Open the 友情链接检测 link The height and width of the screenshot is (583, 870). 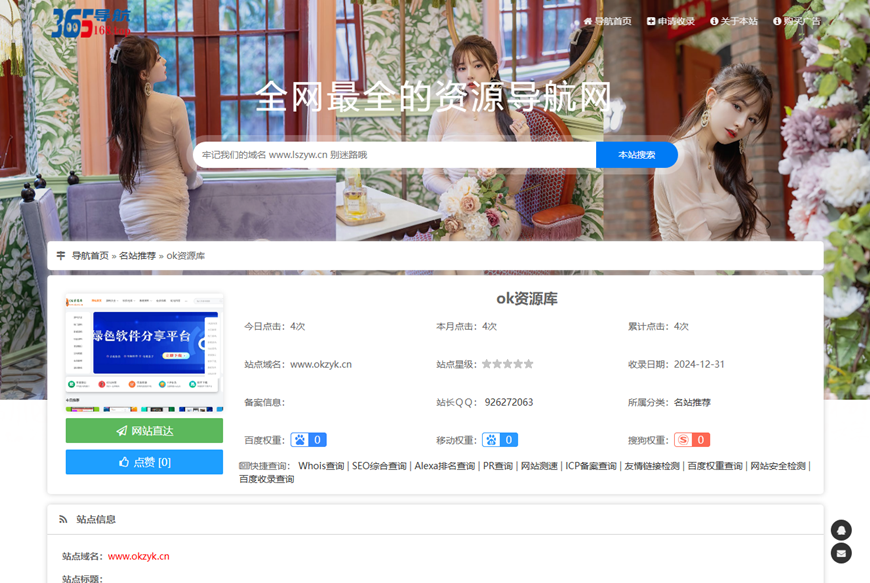coord(652,466)
